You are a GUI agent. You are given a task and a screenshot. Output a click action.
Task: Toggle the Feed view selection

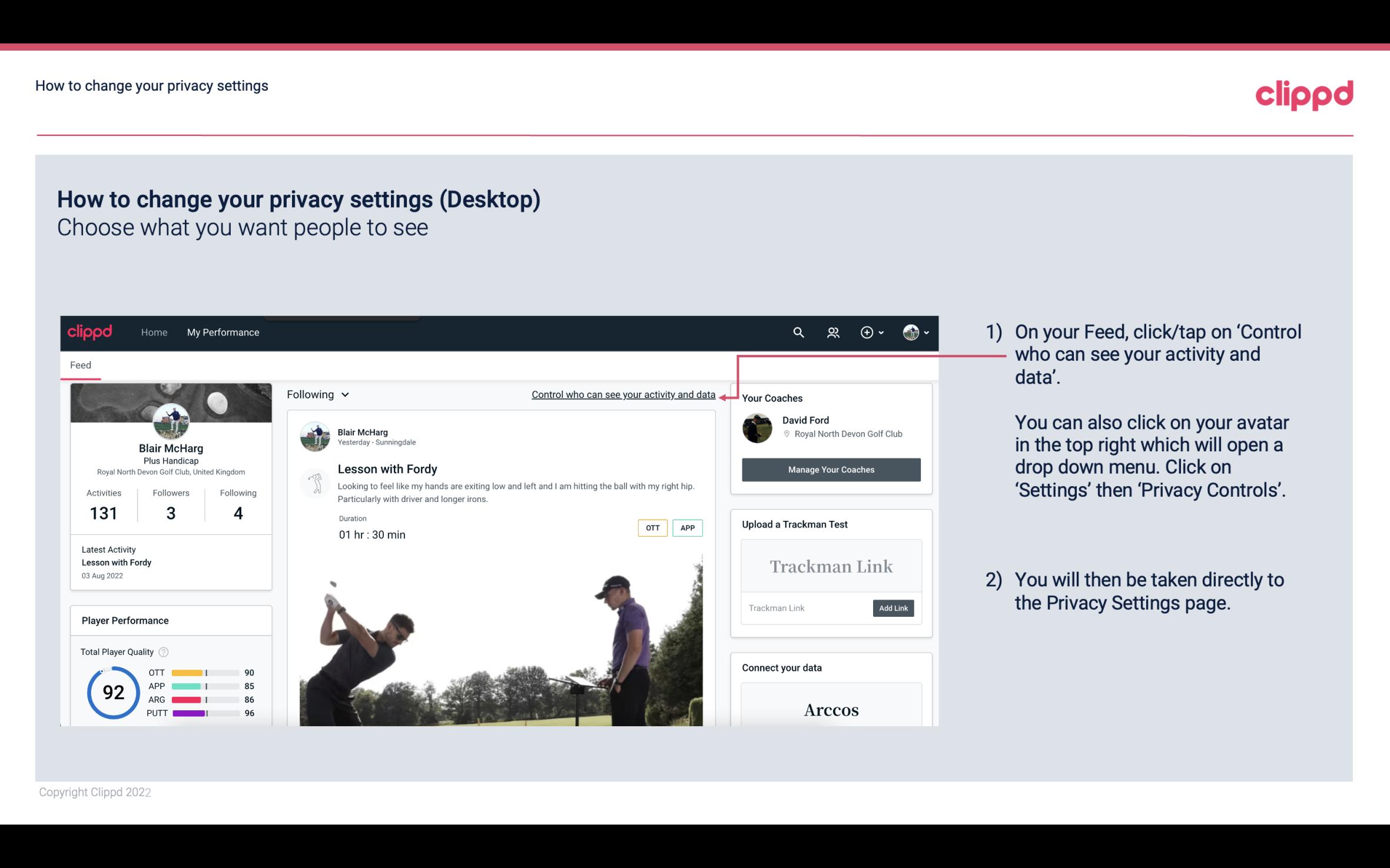[316, 394]
